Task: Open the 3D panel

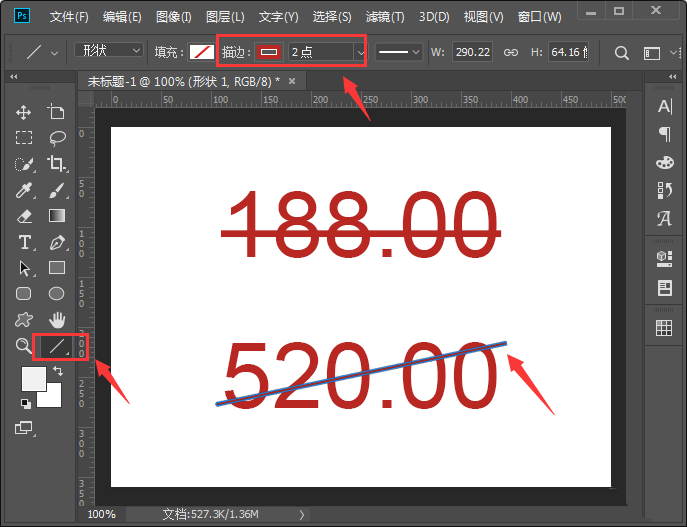Action: [664, 258]
